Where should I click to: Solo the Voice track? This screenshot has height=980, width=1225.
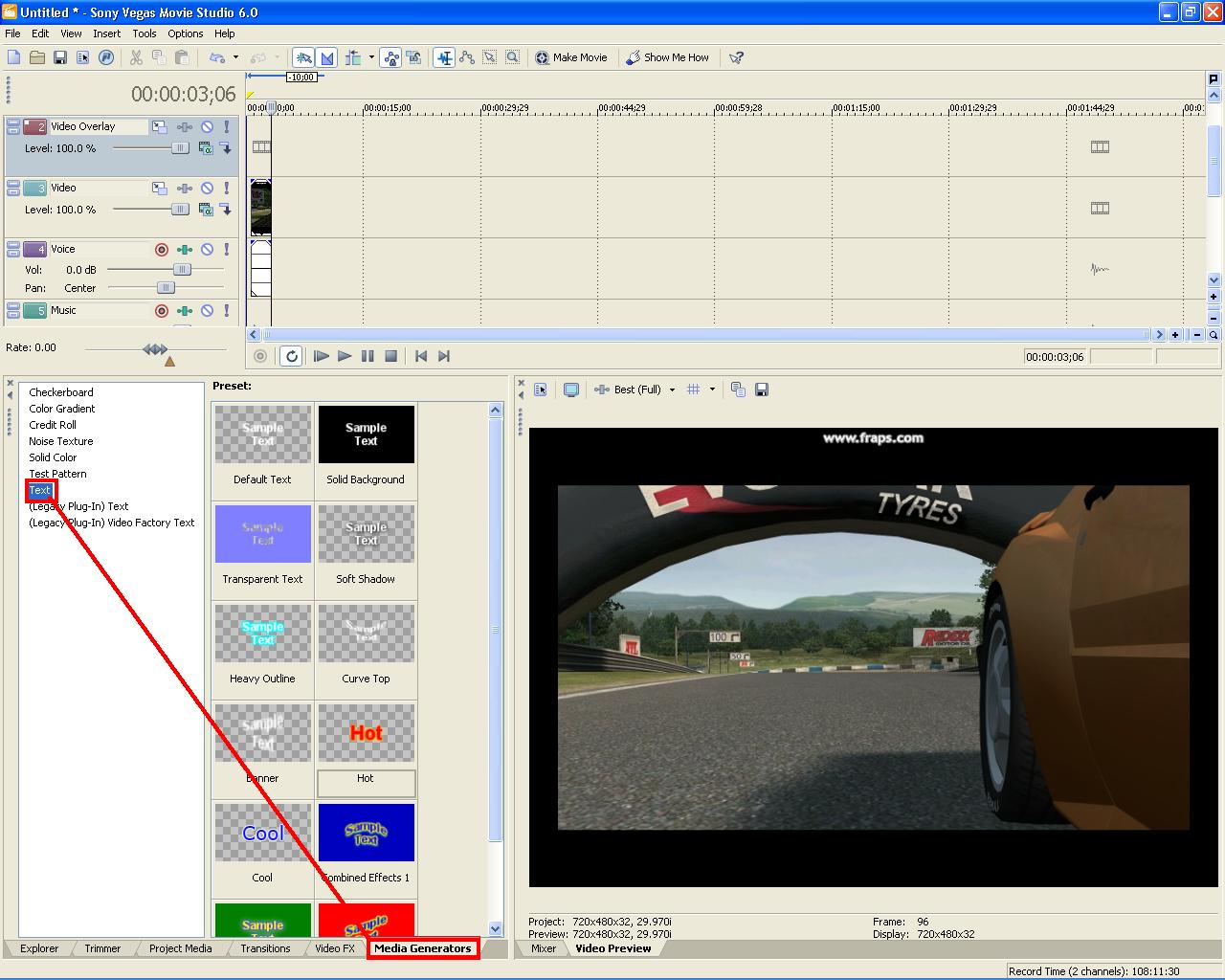click(x=227, y=249)
